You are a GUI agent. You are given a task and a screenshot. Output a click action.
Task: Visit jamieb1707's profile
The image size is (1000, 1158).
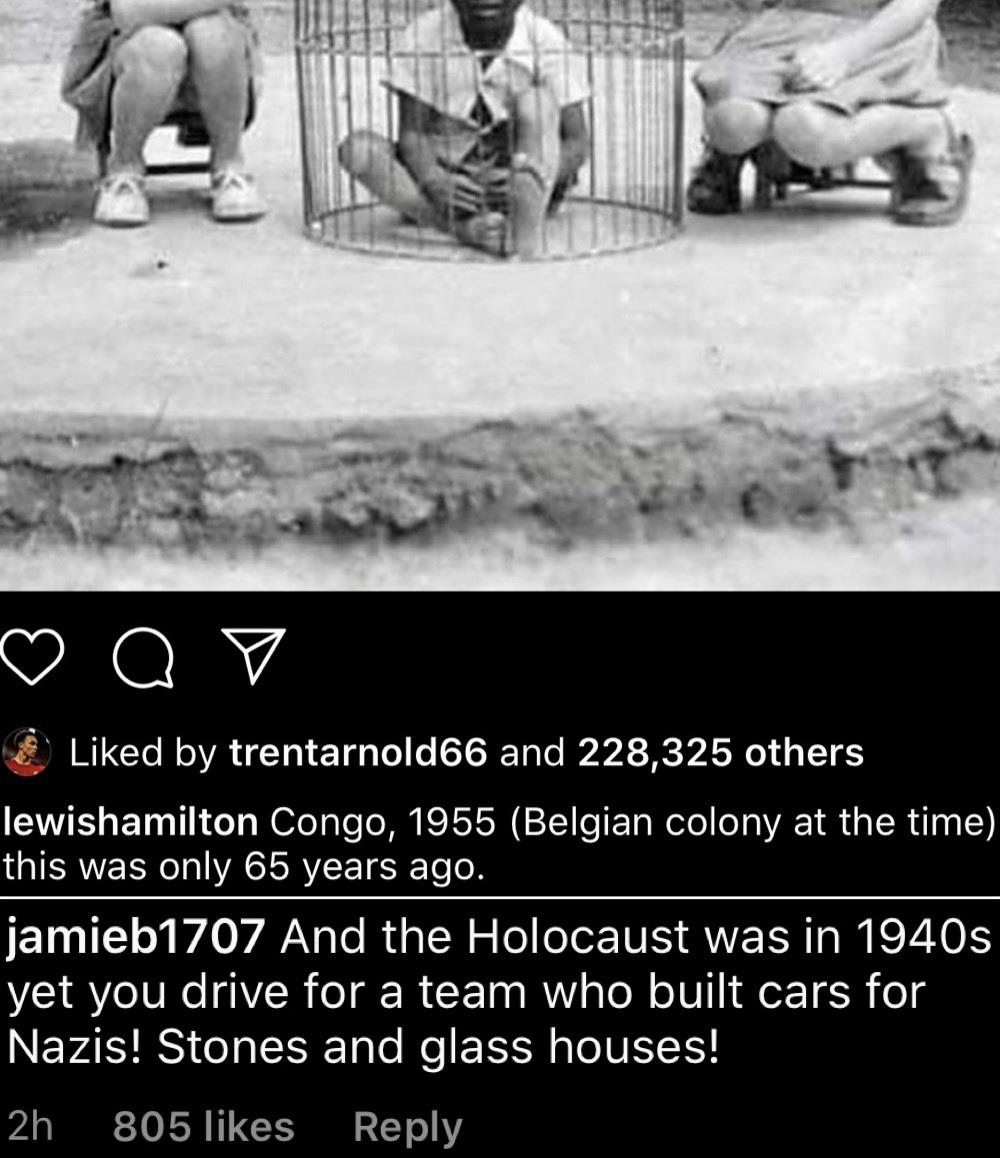pos(137,936)
